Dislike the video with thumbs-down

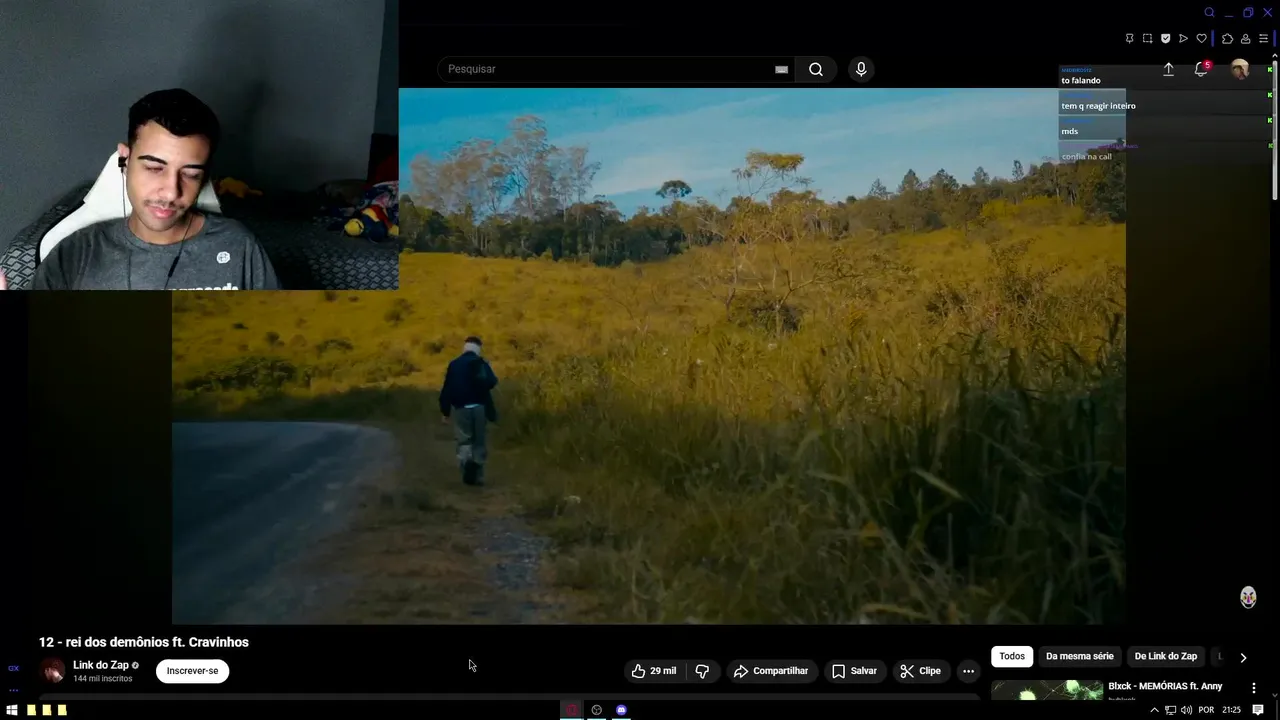click(702, 671)
